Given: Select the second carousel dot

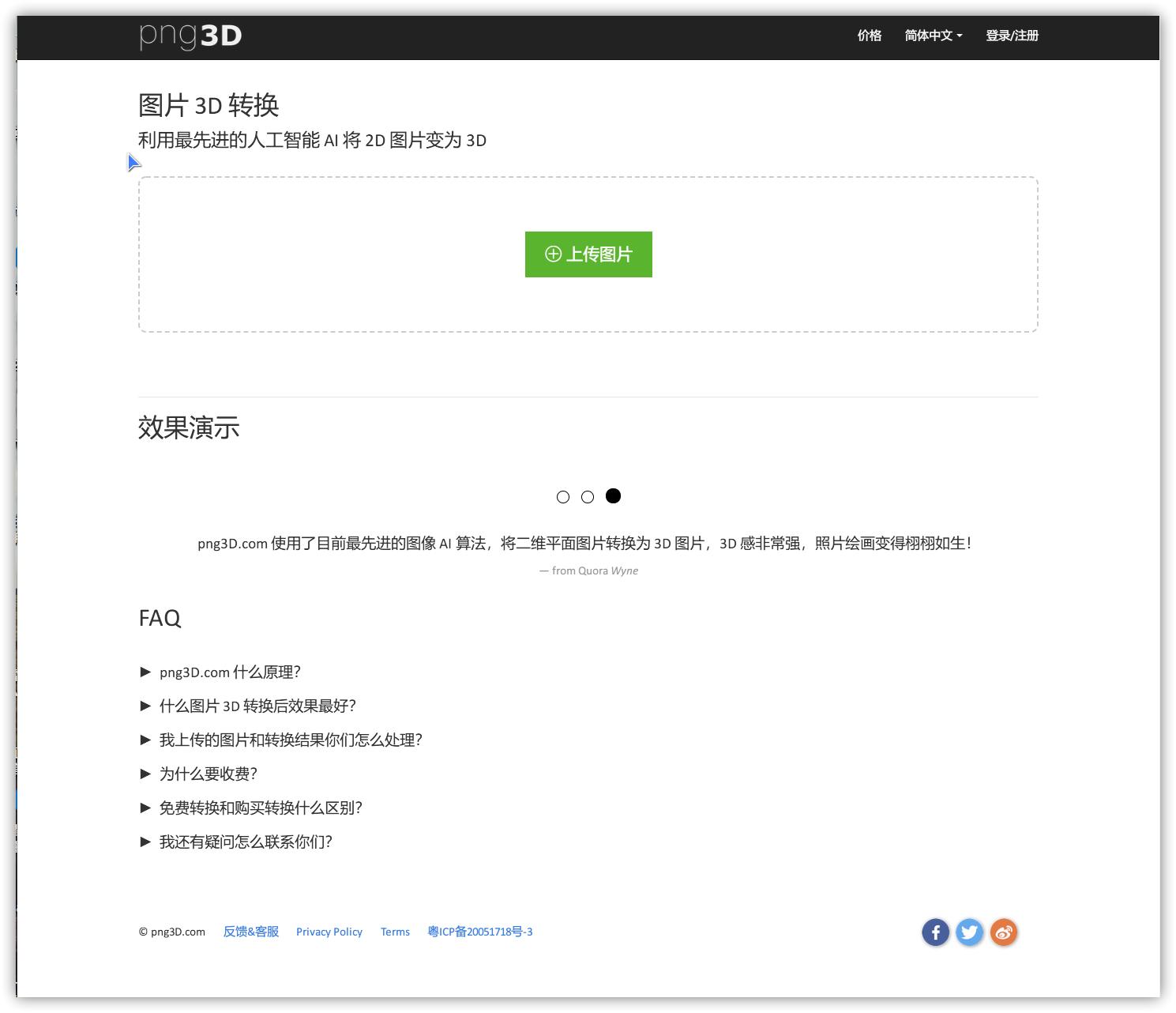Looking at the screenshot, I should 588,496.
